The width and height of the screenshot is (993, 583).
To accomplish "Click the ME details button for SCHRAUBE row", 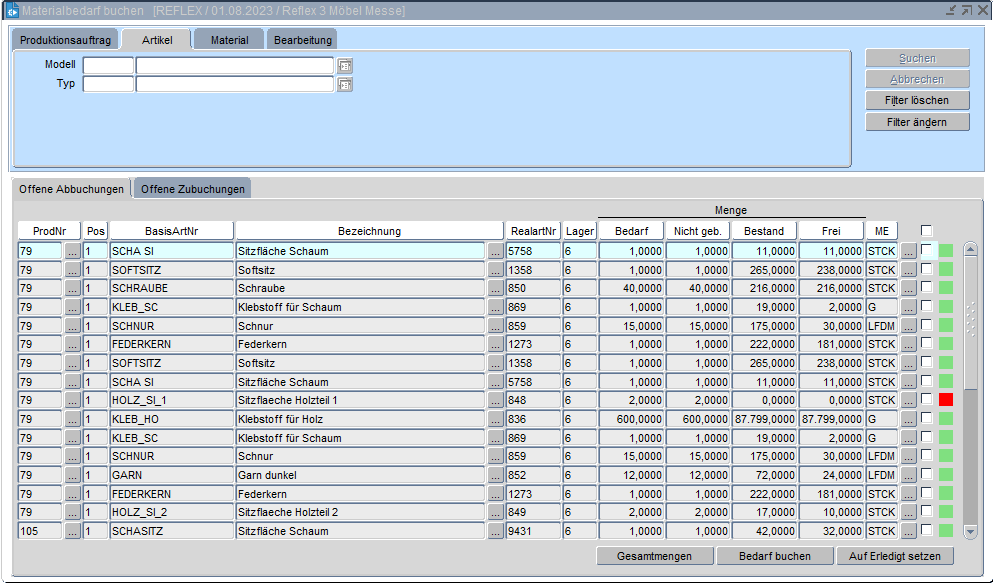I will coord(908,289).
